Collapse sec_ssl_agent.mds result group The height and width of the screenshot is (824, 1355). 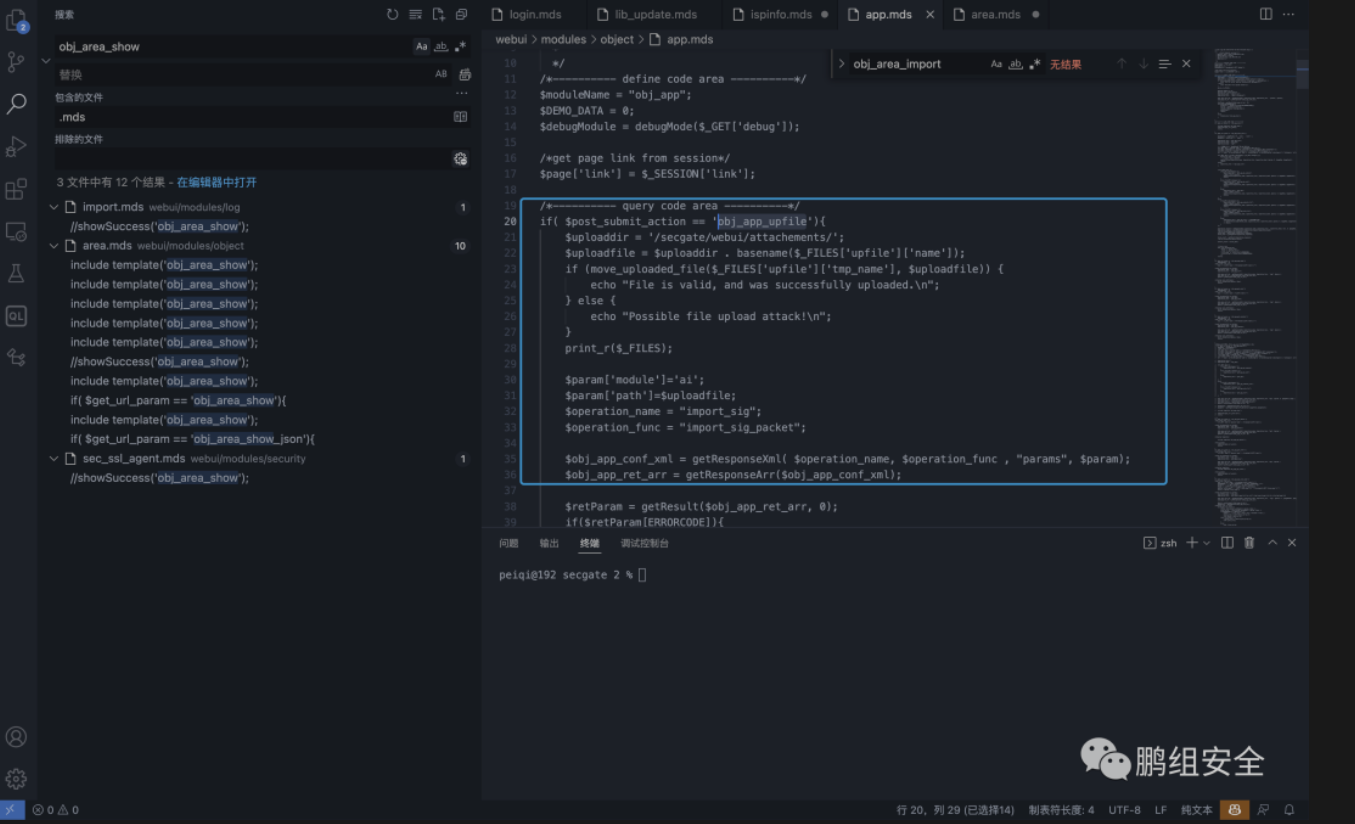[54, 459]
